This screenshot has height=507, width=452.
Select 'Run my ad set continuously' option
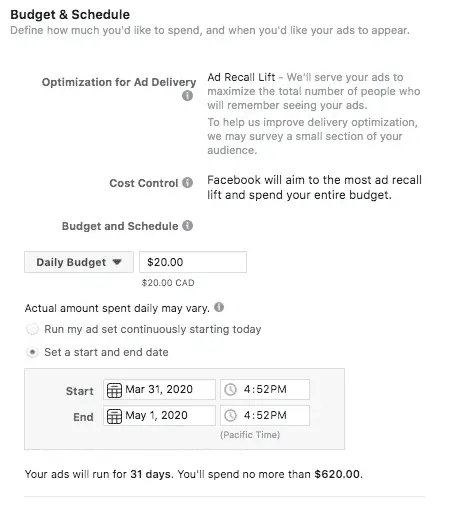point(32,330)
